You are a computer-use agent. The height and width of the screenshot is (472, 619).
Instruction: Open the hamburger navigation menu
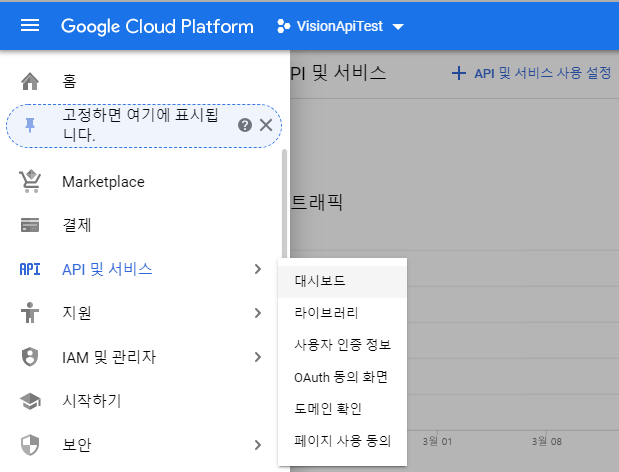tap(30, 26)
